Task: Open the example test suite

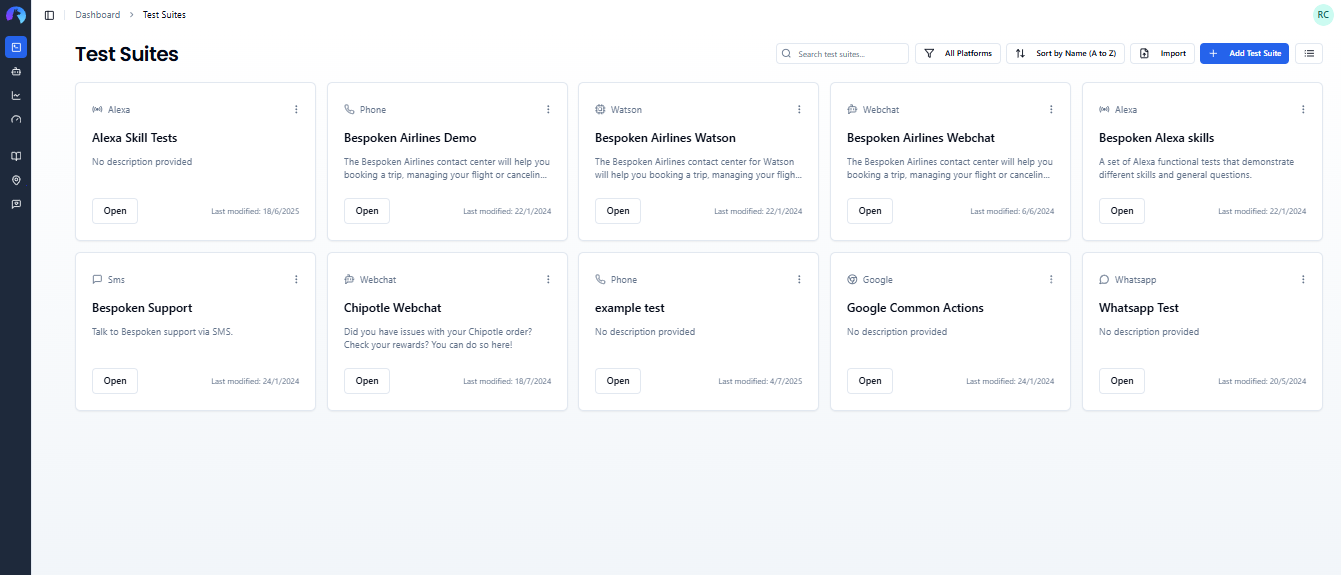Action: (618, 381)
